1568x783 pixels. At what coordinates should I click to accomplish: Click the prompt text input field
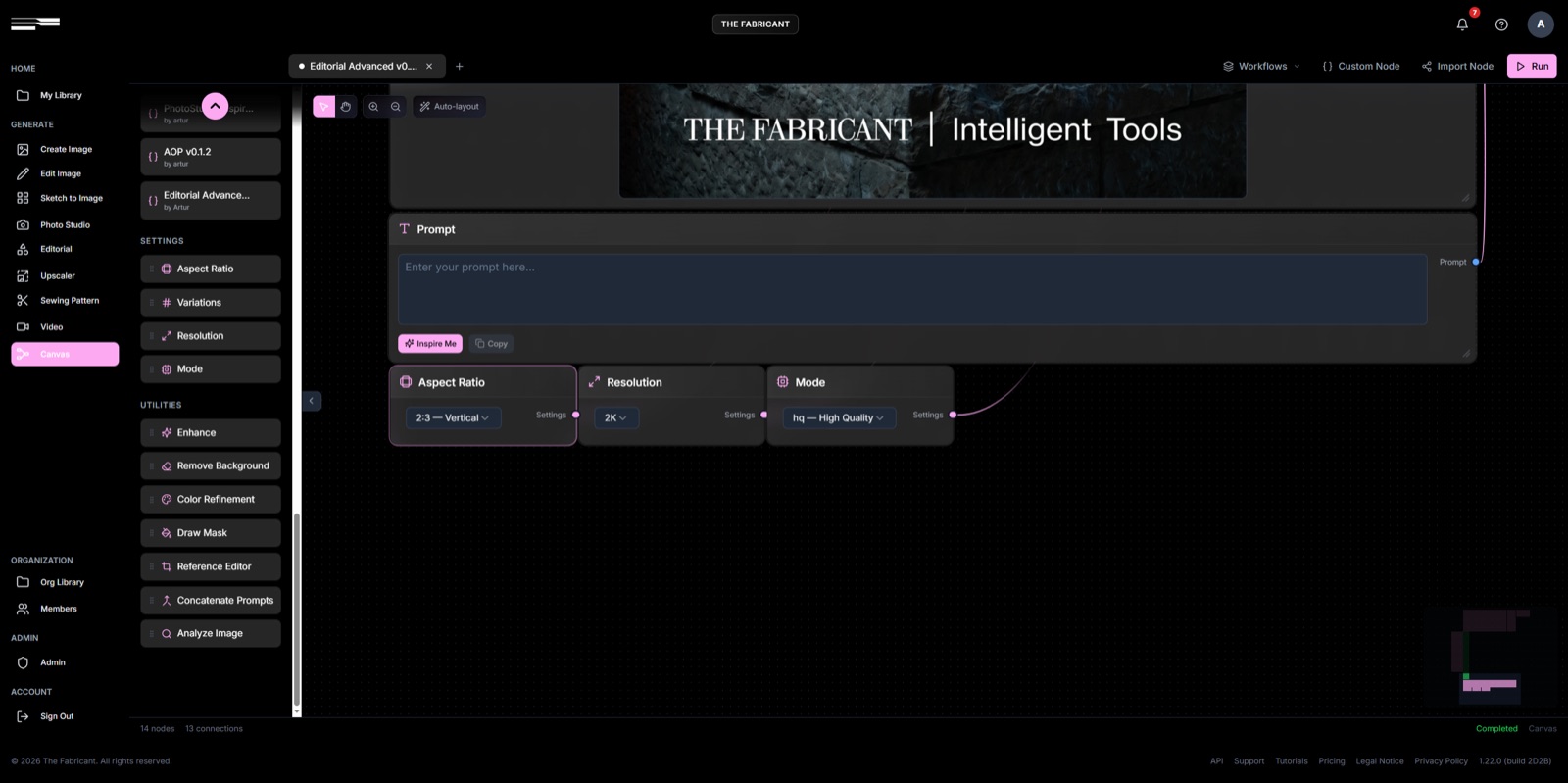coord(912,289)
